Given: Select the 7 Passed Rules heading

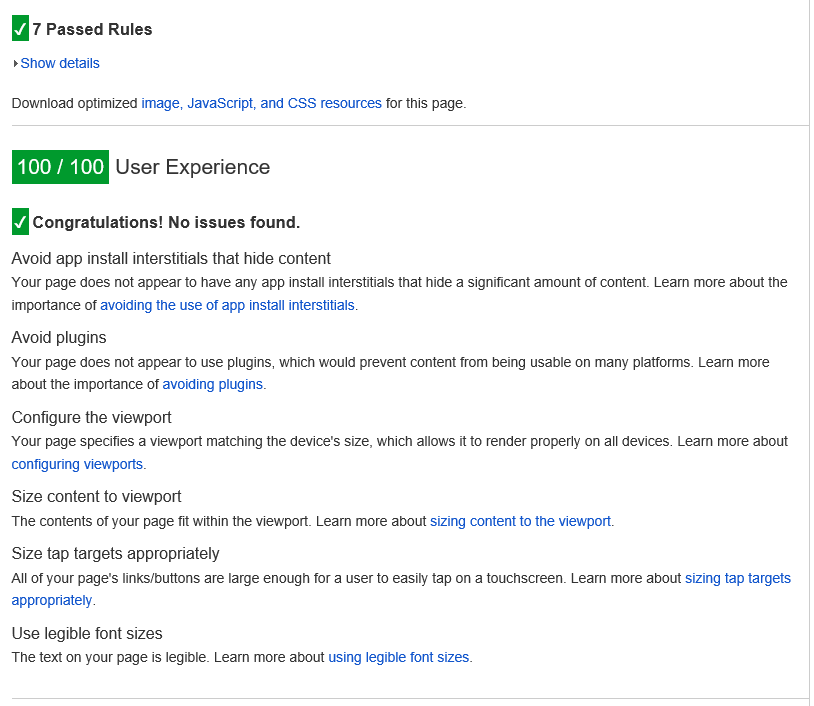Looking at the screenshot, I should click(x=94, y=29).
